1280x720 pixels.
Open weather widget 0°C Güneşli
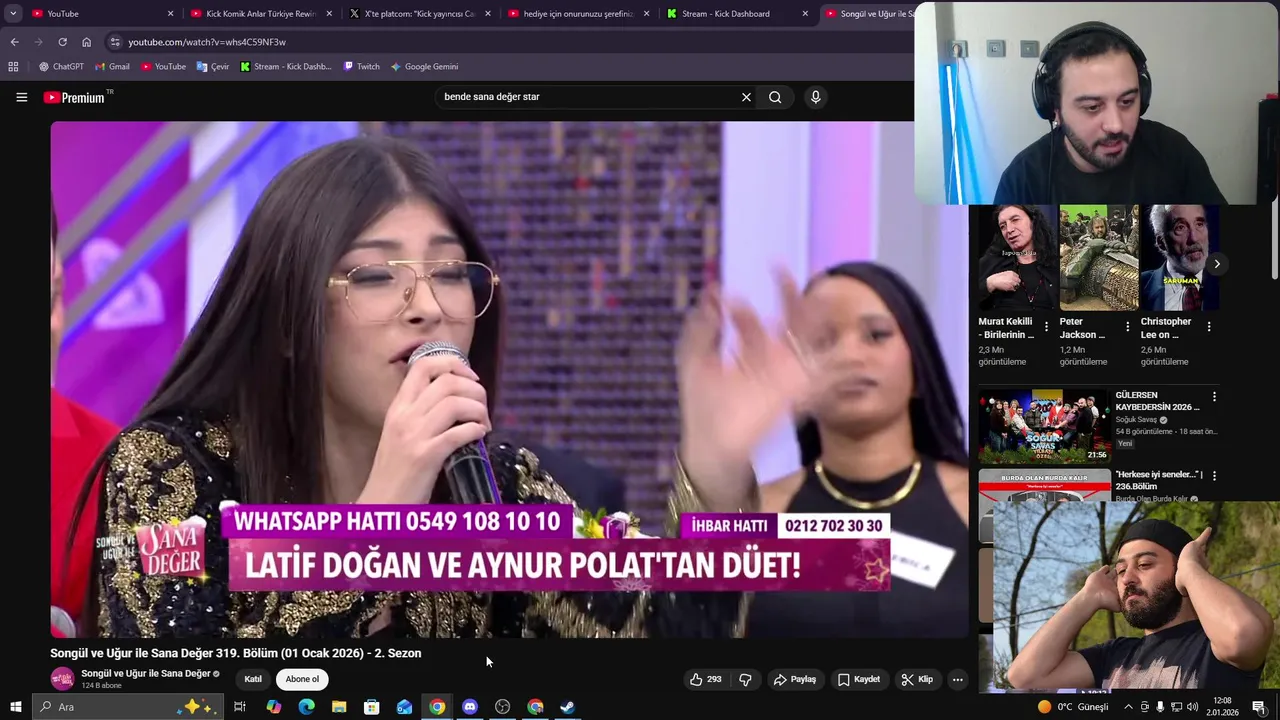[1073, 707]
